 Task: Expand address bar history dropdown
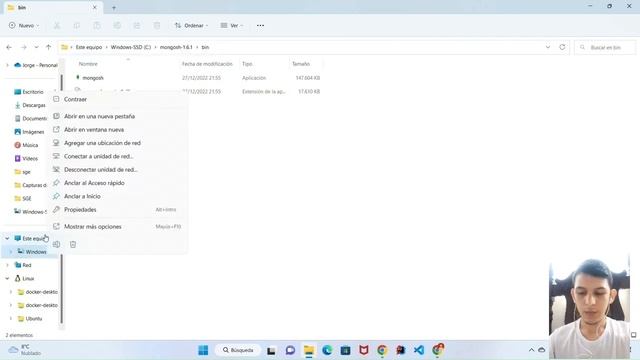[x=548, y=47]
